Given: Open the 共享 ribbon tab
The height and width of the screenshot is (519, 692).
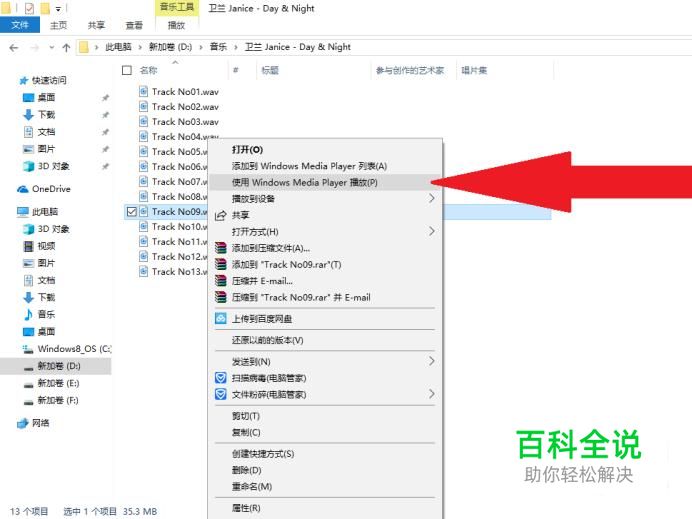Looking at the screenshot, I should tap(96, 25).
